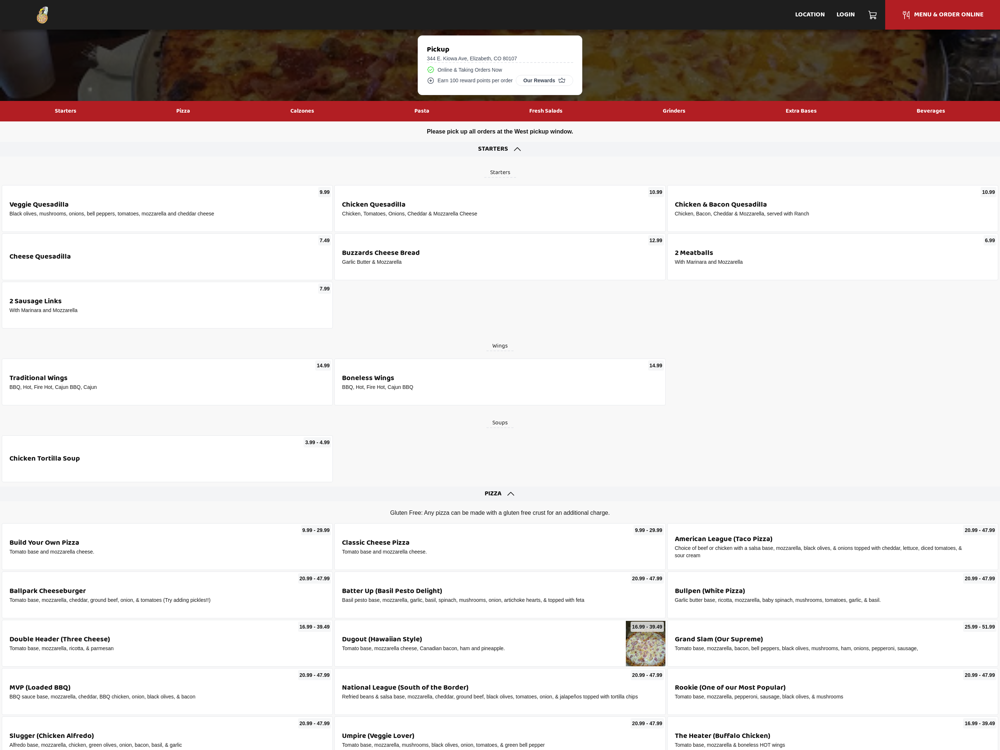Image resolution: width=1000 pixels, height=750 pixels.
Task: Click the PIZZA section header label
Action: click(x=493, y=494)
